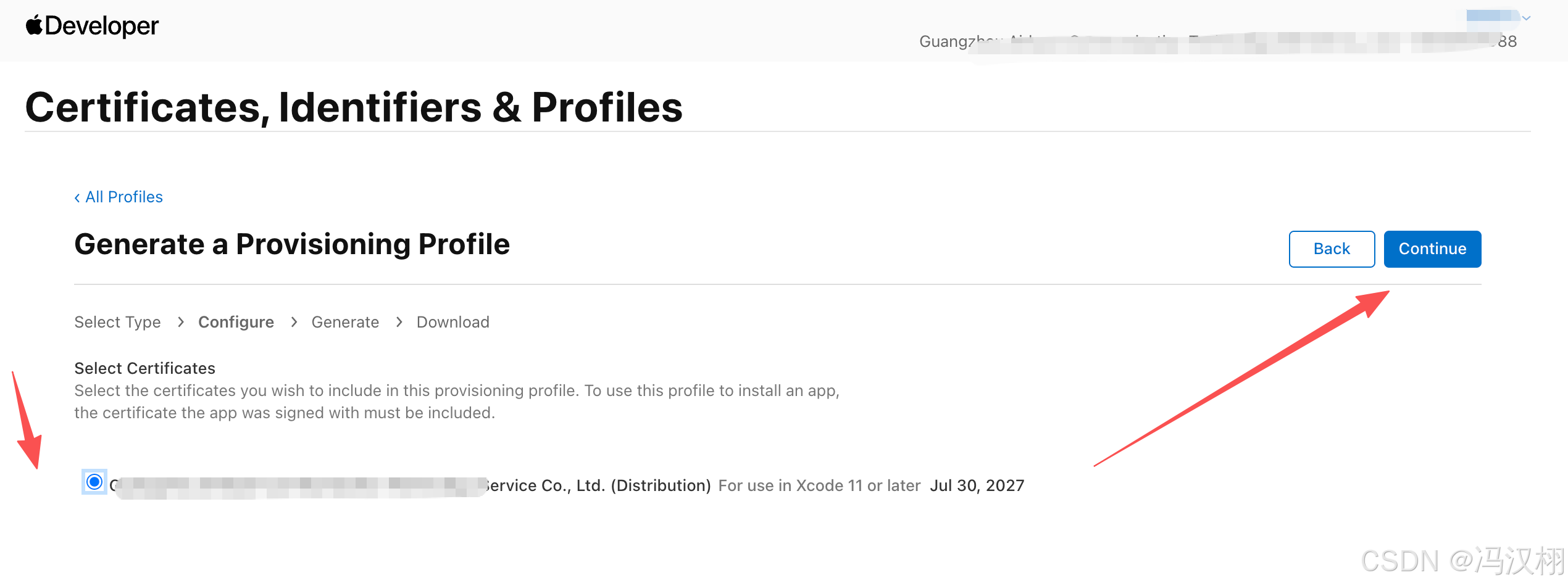The height and width of the screenshot is (586, 1568).
Task: Click the Apple logo icon
Action: tap(34, 25)
